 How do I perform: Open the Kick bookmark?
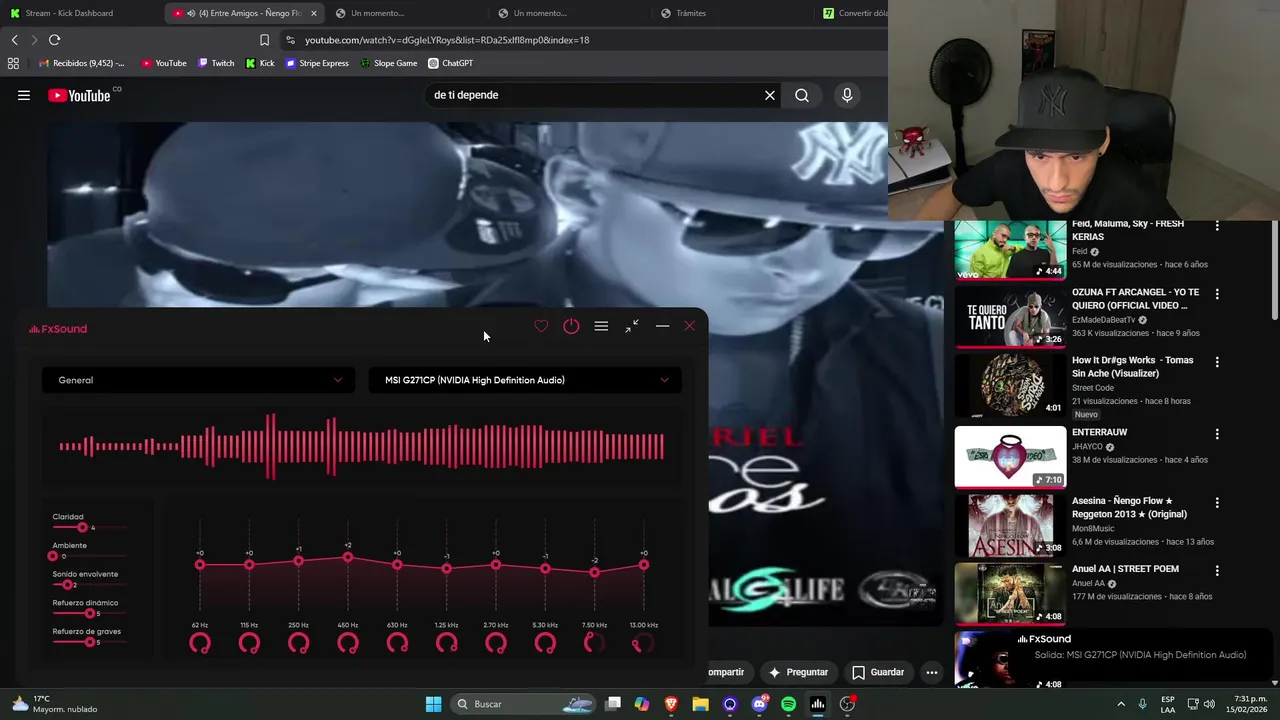coord(259,63)
